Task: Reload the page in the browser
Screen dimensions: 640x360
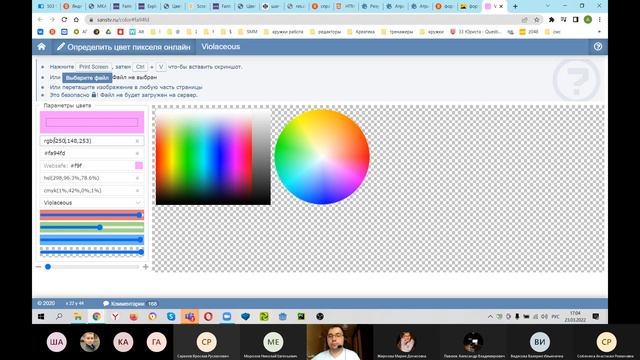Action: click(64, 20)
